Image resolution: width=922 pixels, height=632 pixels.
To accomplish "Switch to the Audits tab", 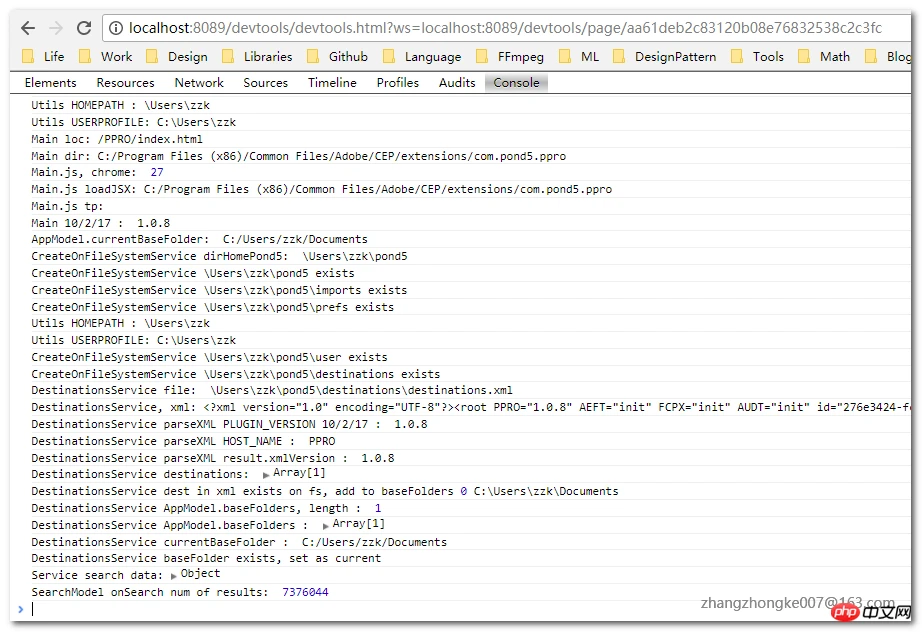I will point(457,83).
